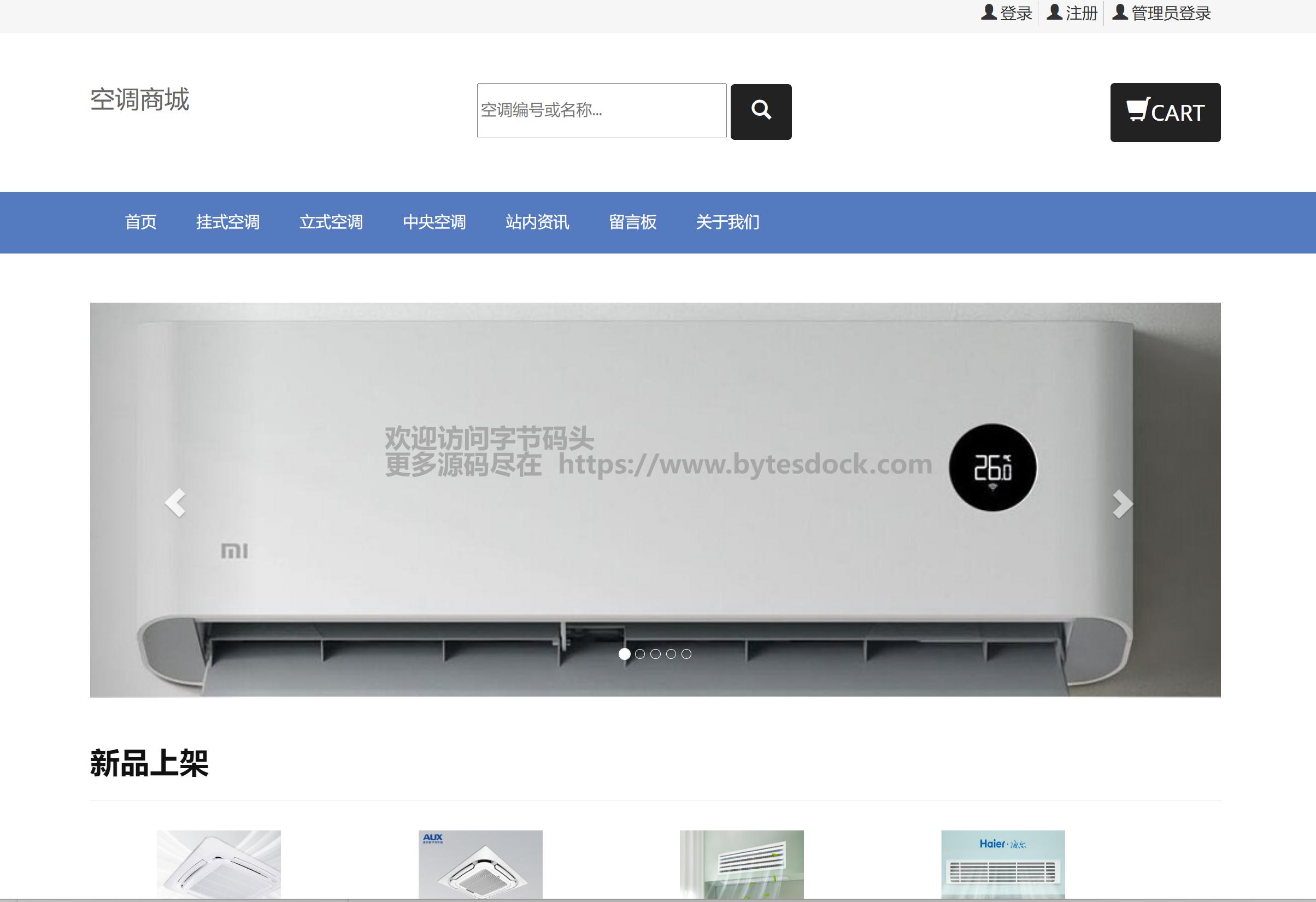Select the fourth carousel indicator dot
Image resolution: width=1316 pixels, height=902 pixels.
pyautogui.click(x=671, y=654)
